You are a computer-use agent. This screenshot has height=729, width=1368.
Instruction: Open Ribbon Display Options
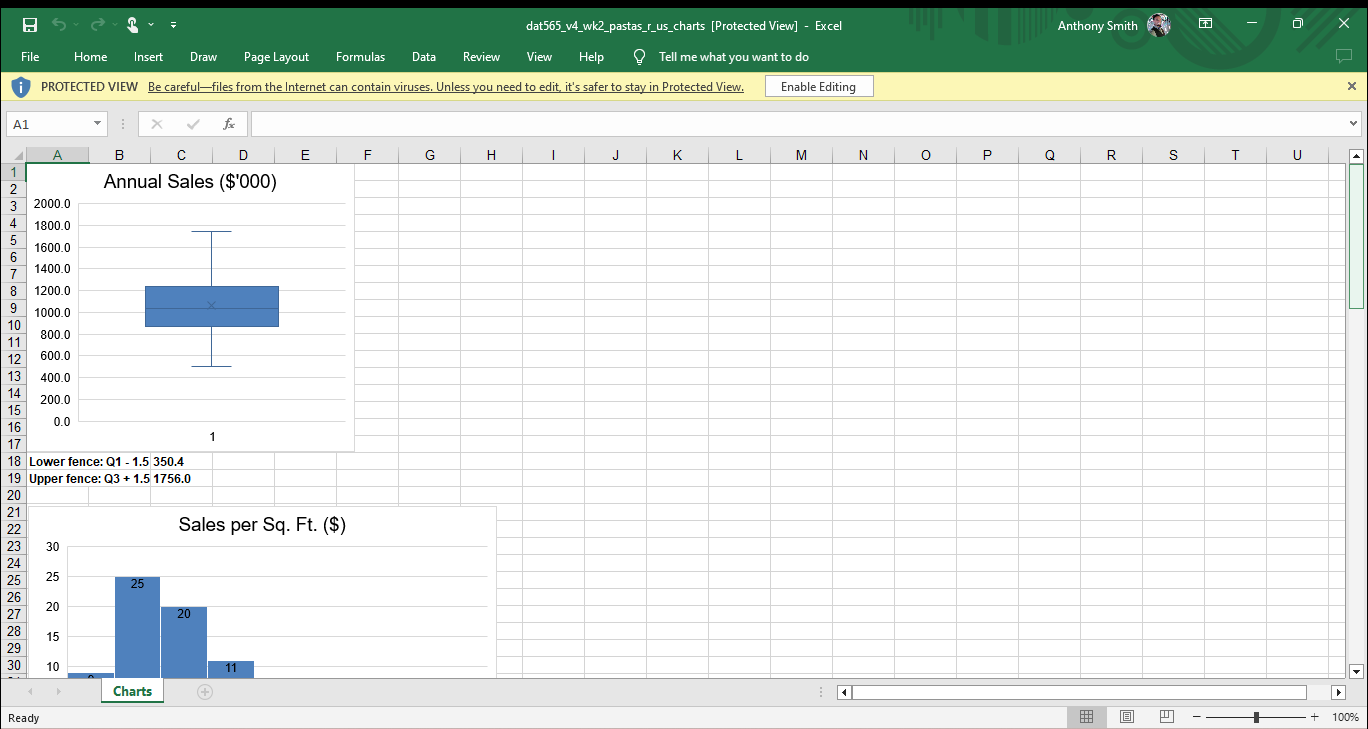click(1205, 24)
